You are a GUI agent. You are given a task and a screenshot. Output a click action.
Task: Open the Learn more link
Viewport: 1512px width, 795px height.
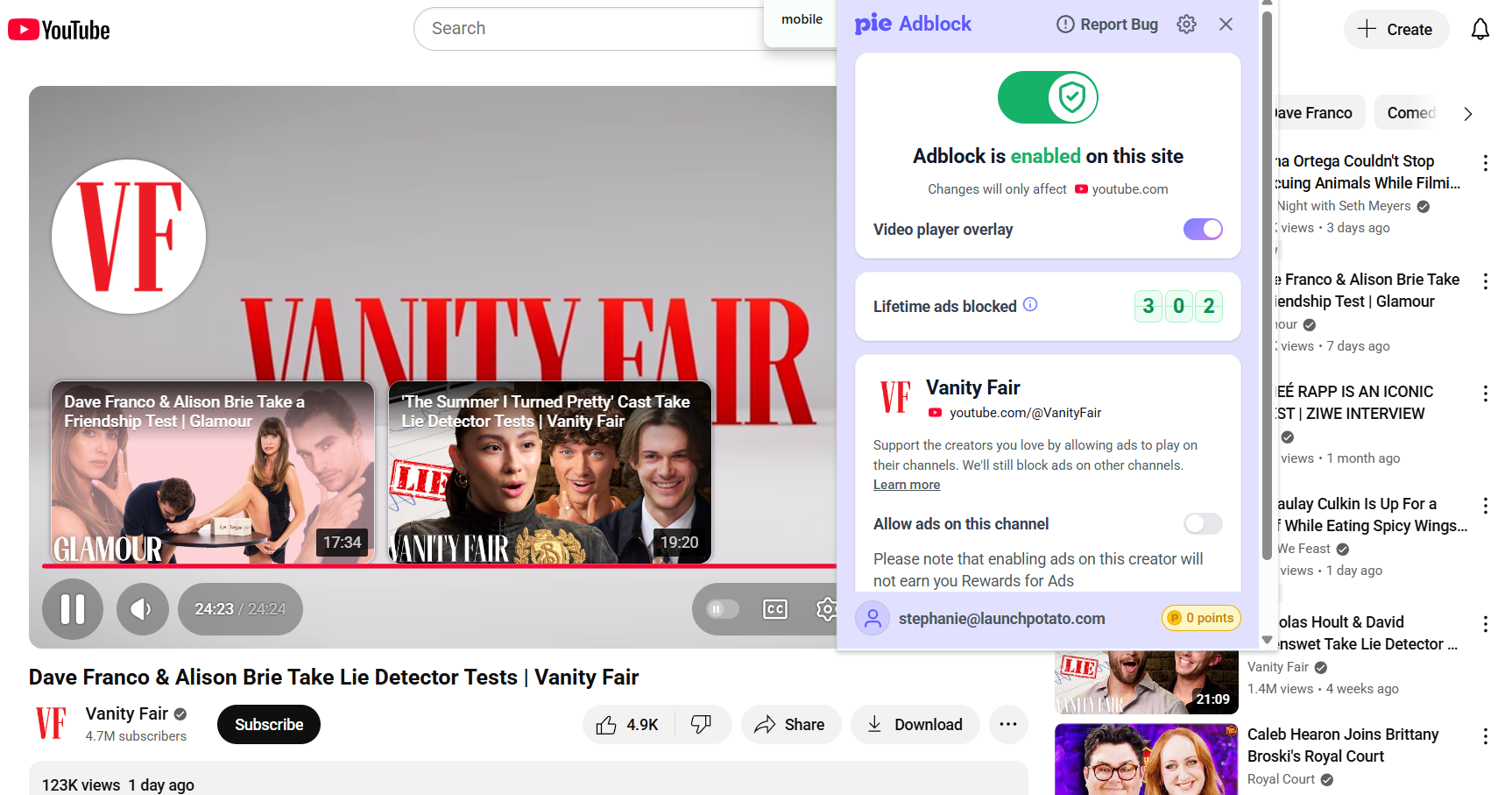click(x=907, y=485)
